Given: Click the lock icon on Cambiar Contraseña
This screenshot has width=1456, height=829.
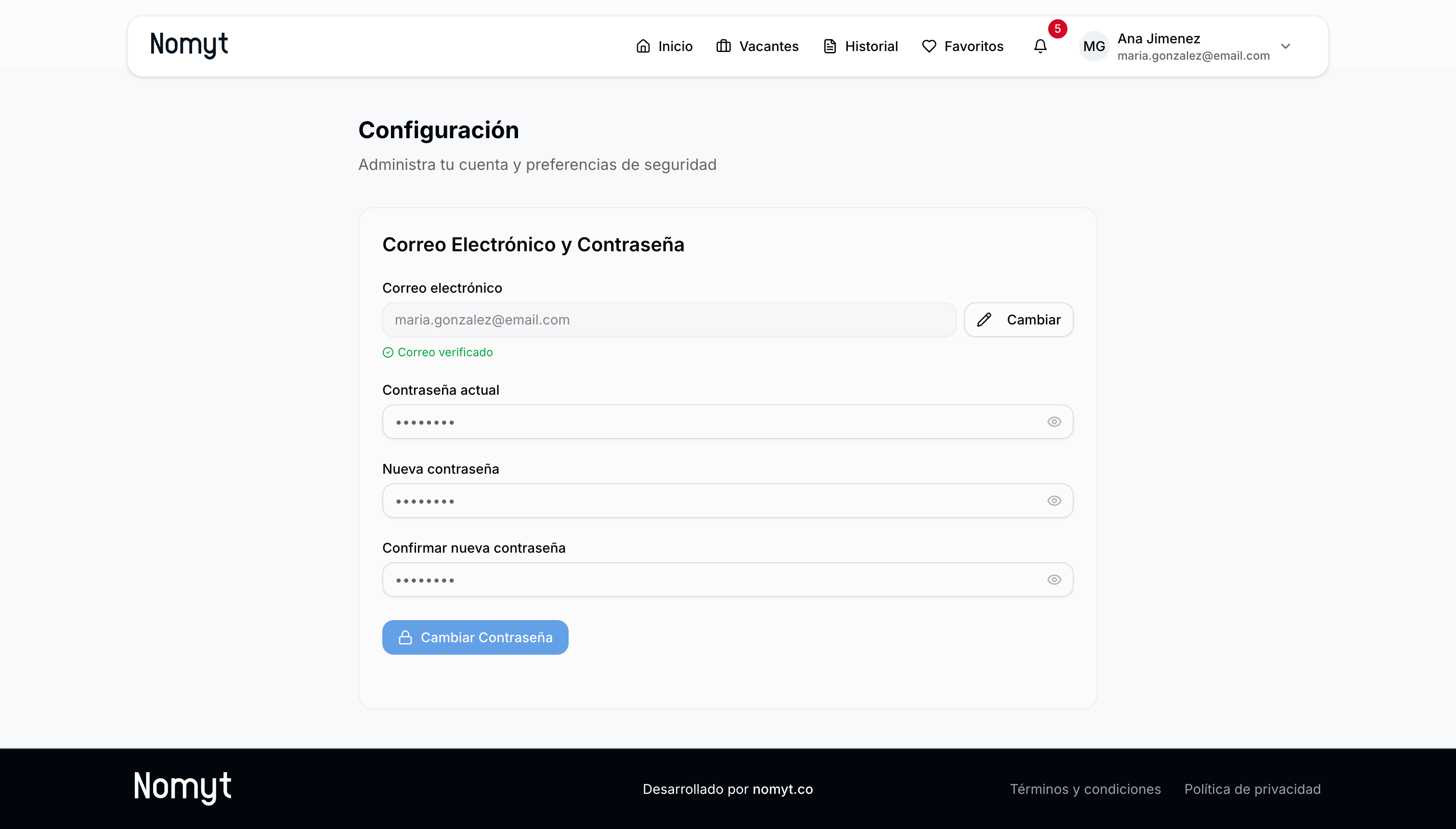Looking at the screenshot, I should [405, 638].
